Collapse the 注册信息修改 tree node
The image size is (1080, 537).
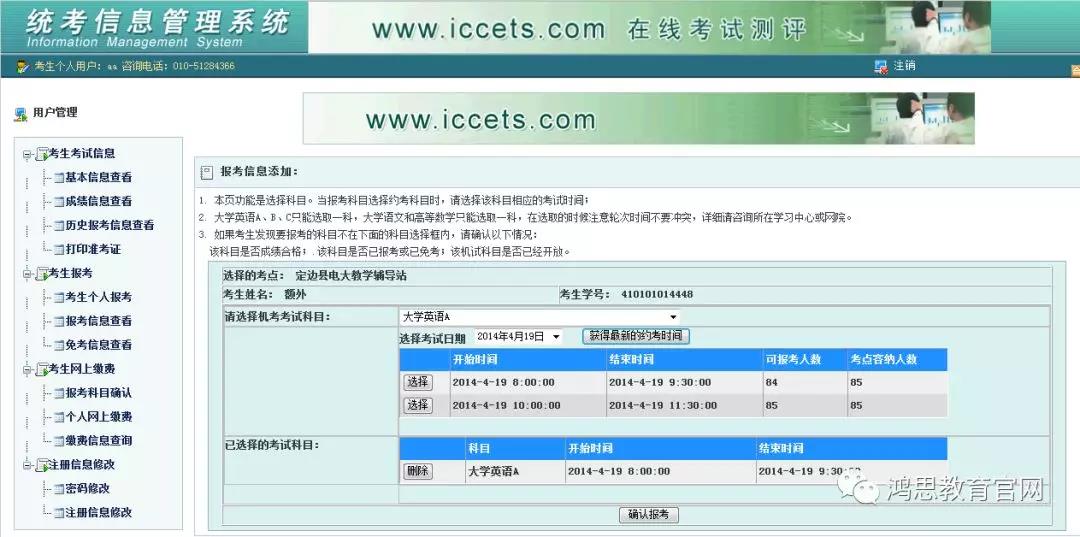click(26, 465)
